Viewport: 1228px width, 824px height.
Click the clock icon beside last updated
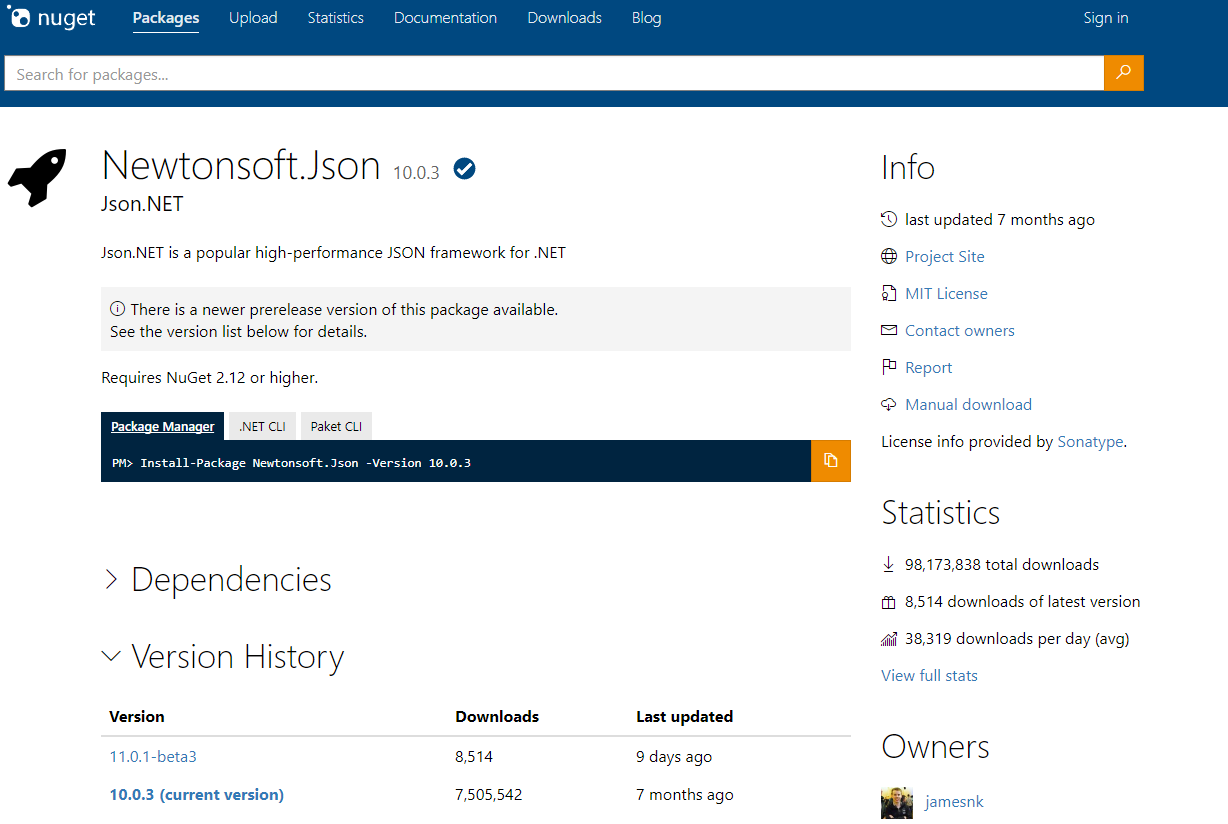pyautogui.click(x=889, y=219)
